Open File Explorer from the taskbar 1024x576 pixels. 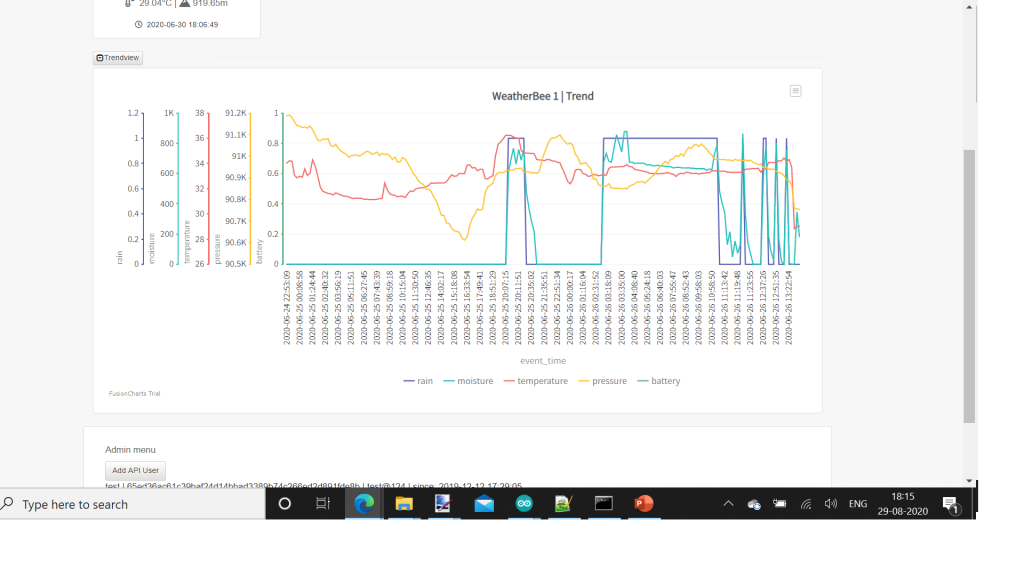click(404, 504)
